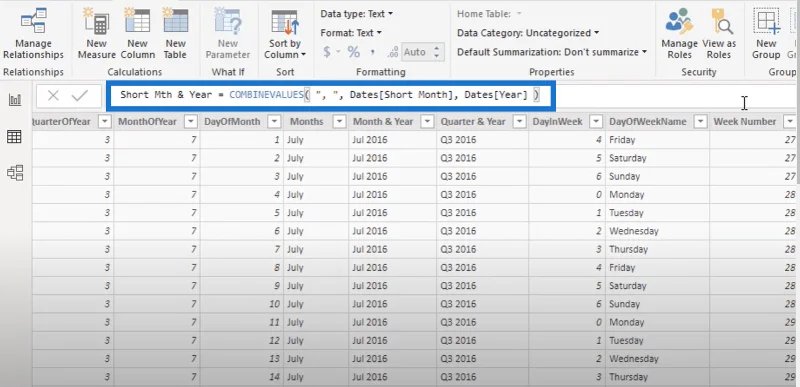The width and height of the screenshot is (800, 387).
Task: Open the Week Number column filter arrow
Action: [789, 121]
